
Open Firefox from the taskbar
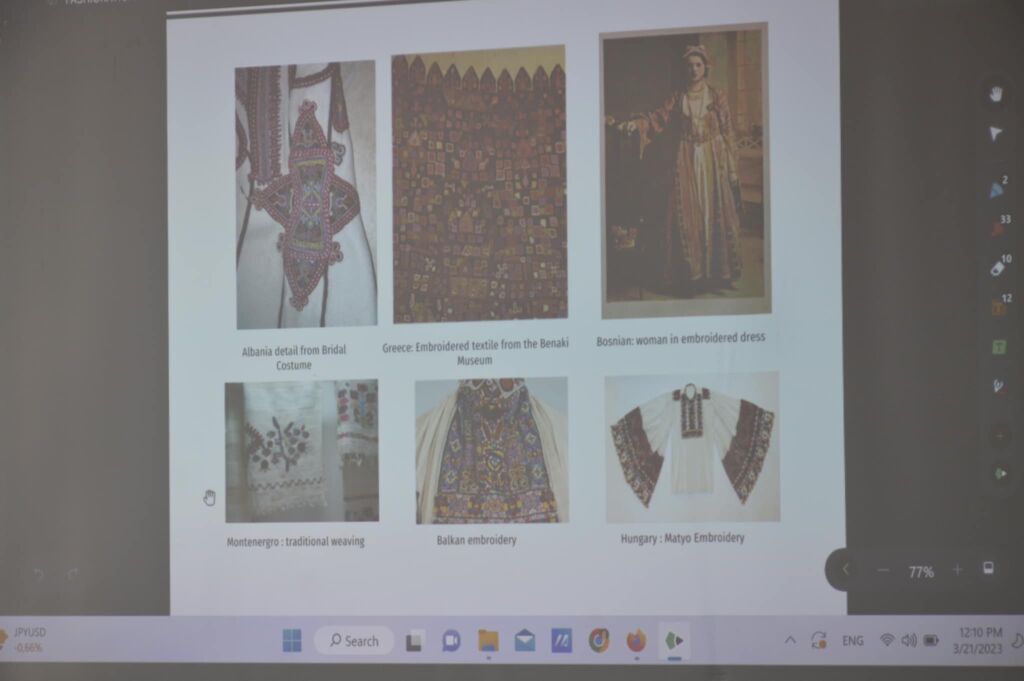pyautogui.click(x=636, y=640)
